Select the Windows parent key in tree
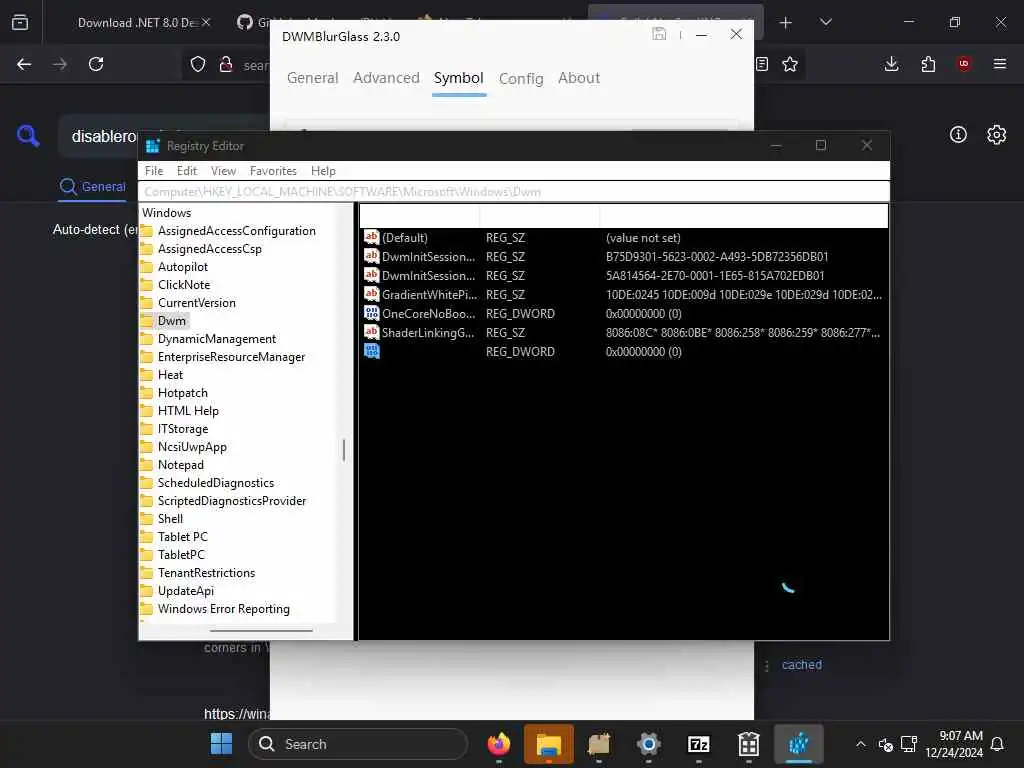Screen dimensions: 1024x768 coord(167,213)
